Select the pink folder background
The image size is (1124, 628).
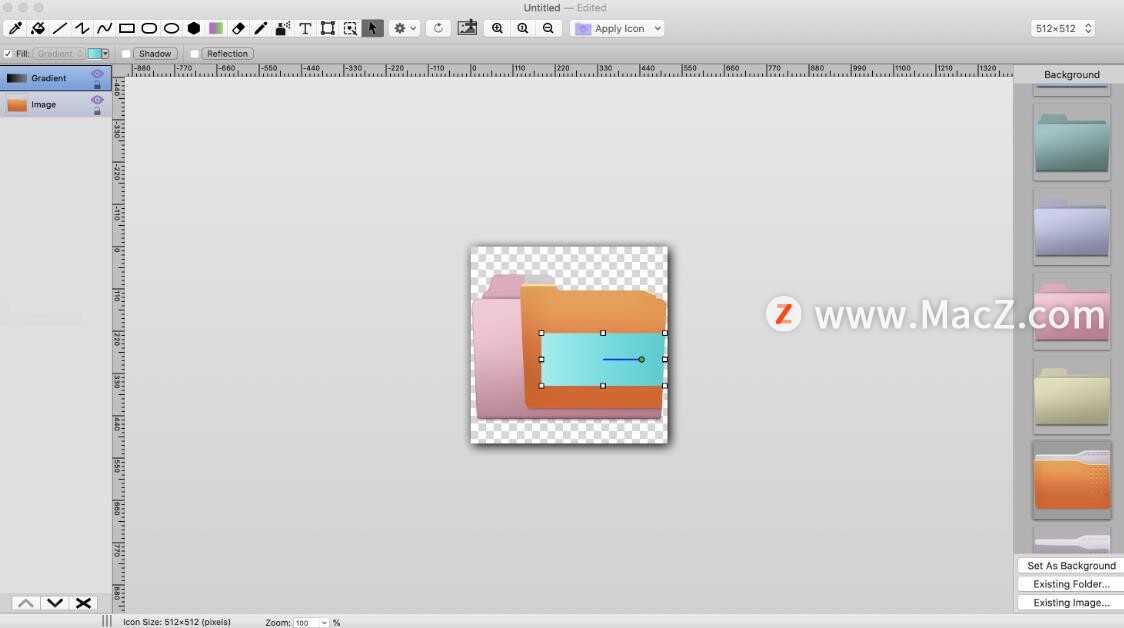tap(1072, 311)
